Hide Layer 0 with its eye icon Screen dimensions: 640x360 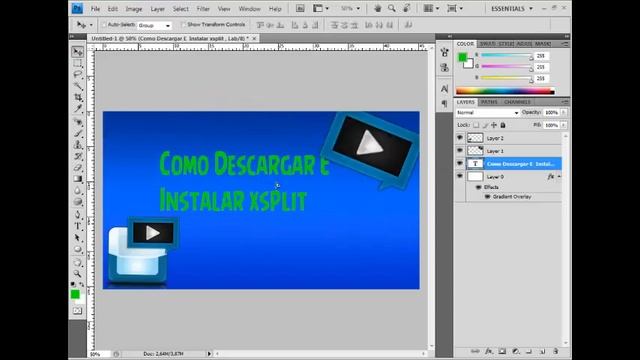(460, 176)
